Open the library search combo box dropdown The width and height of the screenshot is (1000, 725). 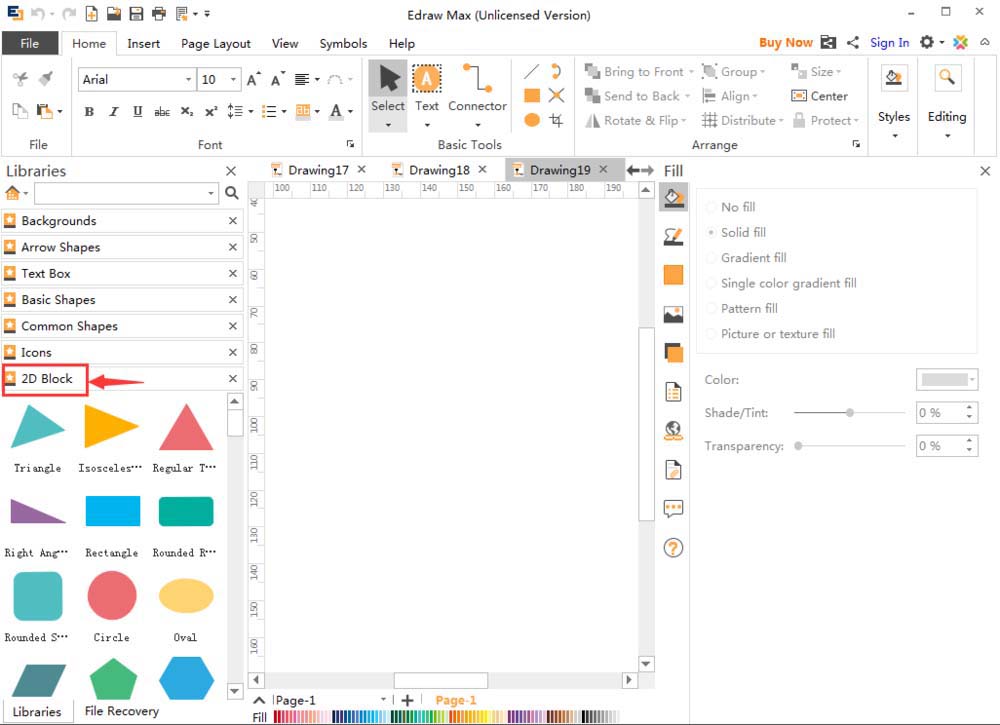click(x=211, y=193)
